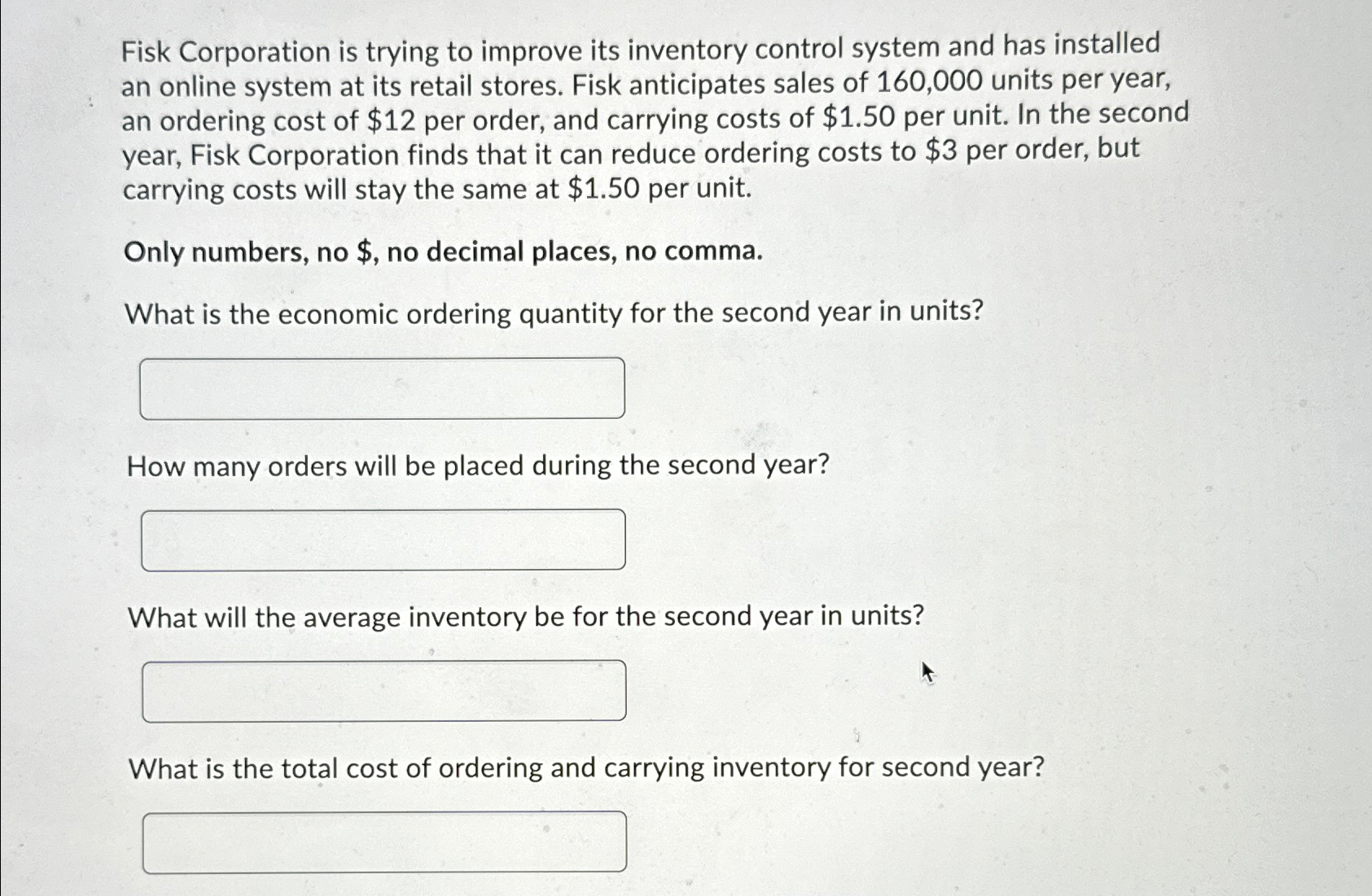The width and height of the screenshot is (1372, 896).
Task: Click the total cost question text
Action: tap(586, 767)
